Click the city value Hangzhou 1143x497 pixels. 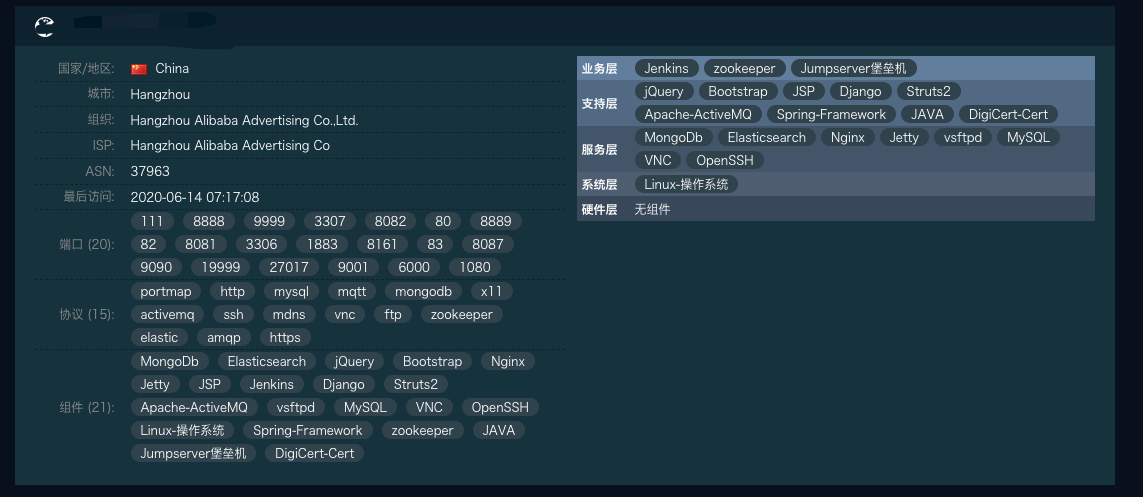(x=160, y=94)
